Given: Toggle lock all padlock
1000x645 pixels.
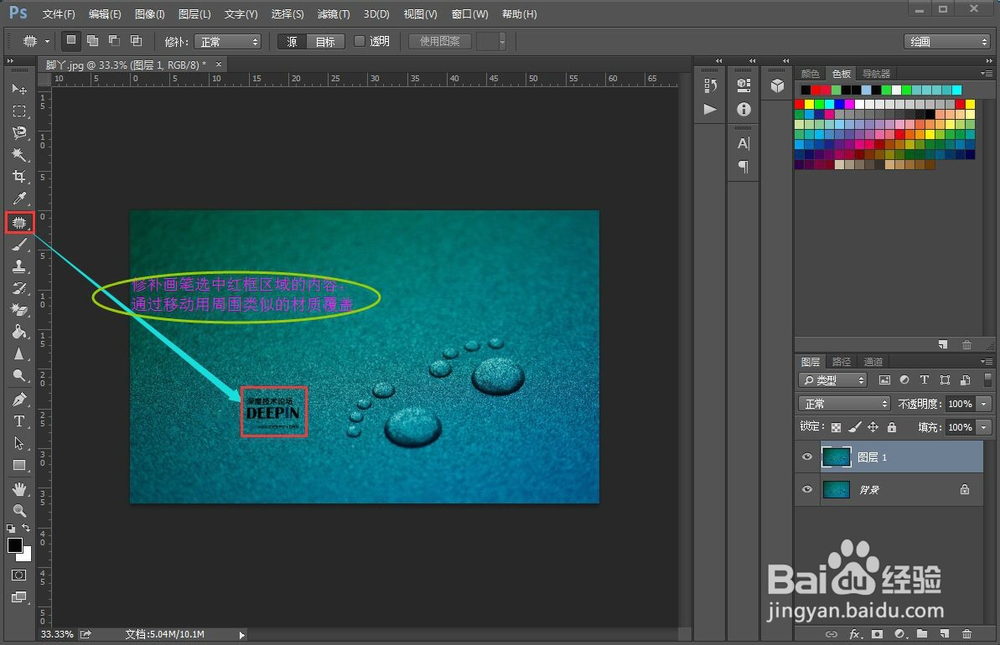Looking at the screenshot, I should tap(892, 427).
